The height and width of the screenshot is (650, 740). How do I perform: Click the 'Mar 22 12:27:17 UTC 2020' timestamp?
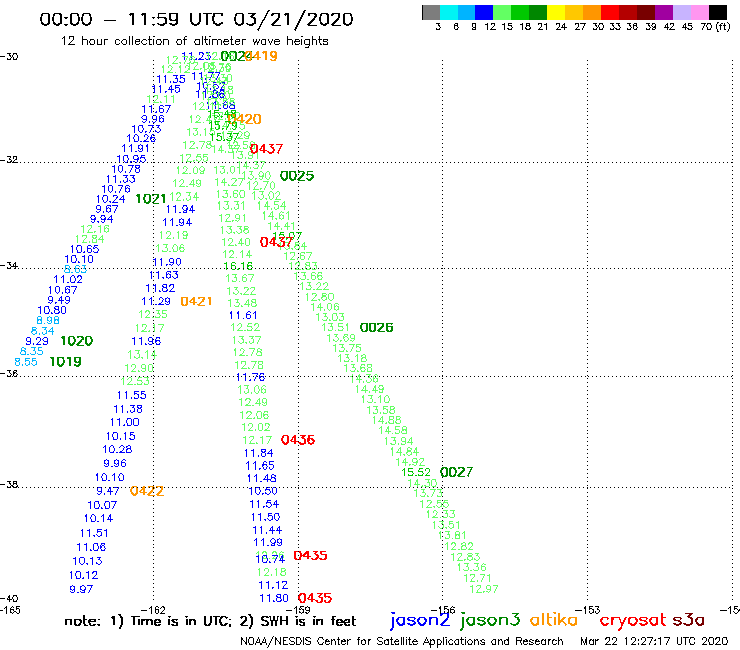click(x=654, y=642)
